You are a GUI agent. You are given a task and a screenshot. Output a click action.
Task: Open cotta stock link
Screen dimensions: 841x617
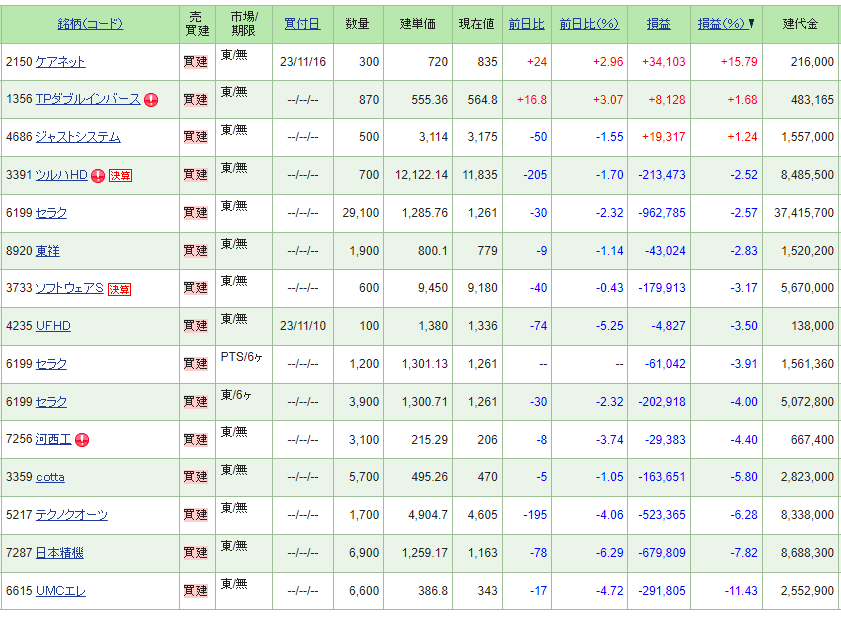(50, 477)
